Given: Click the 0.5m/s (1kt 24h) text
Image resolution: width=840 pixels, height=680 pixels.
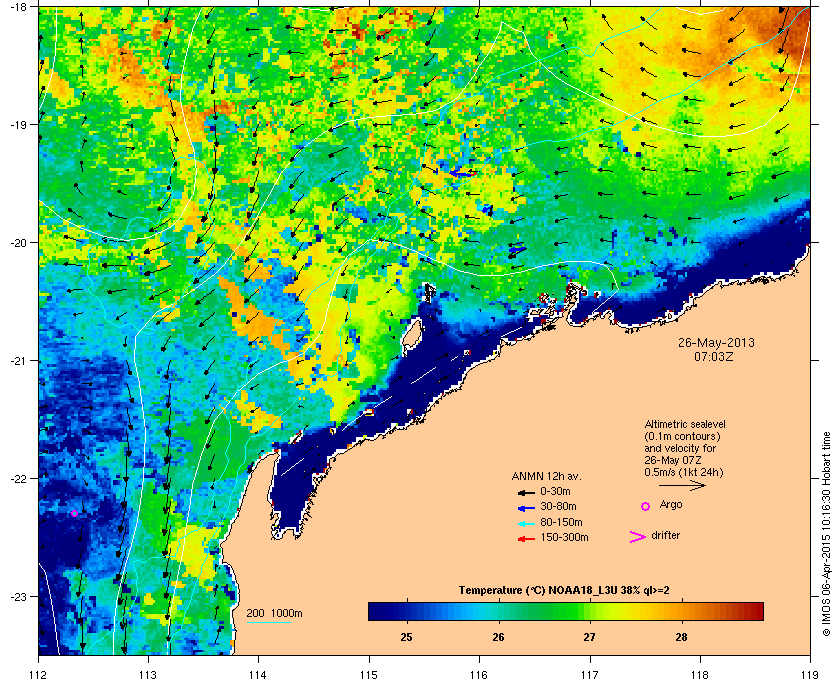Looking at the screenshot, I should [684, 473].
